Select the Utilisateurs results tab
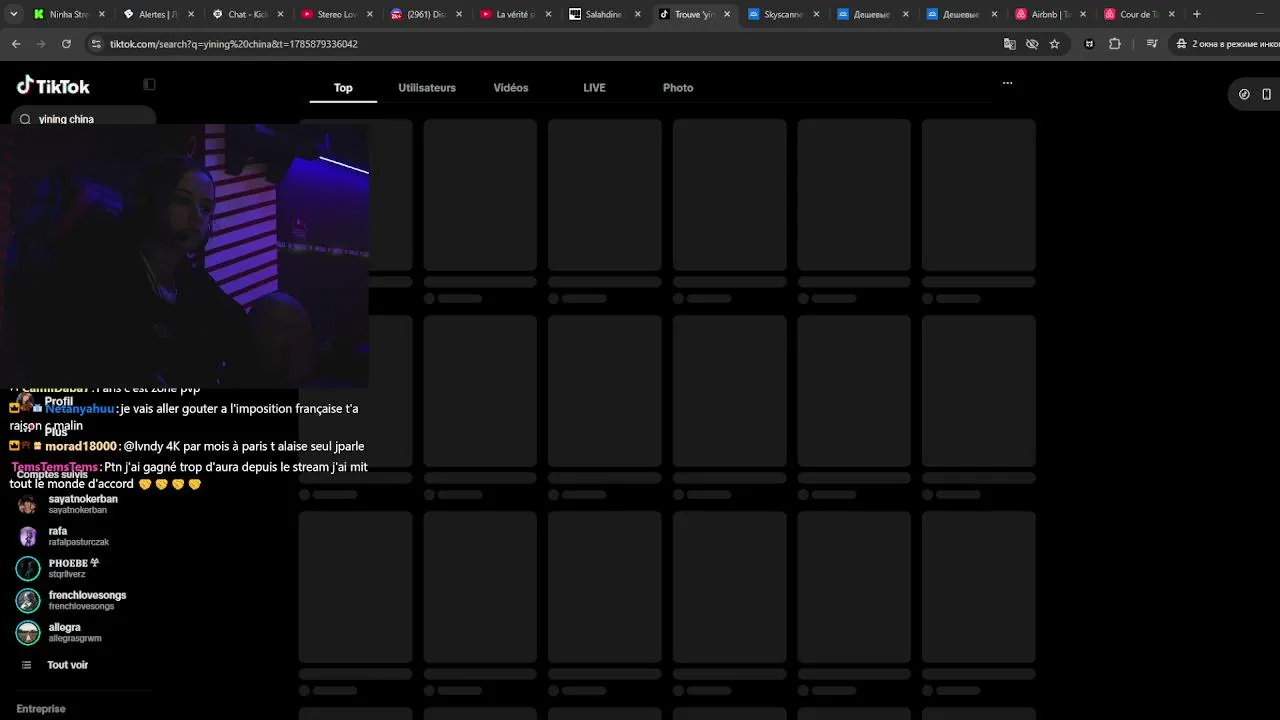 coord(427,88)
